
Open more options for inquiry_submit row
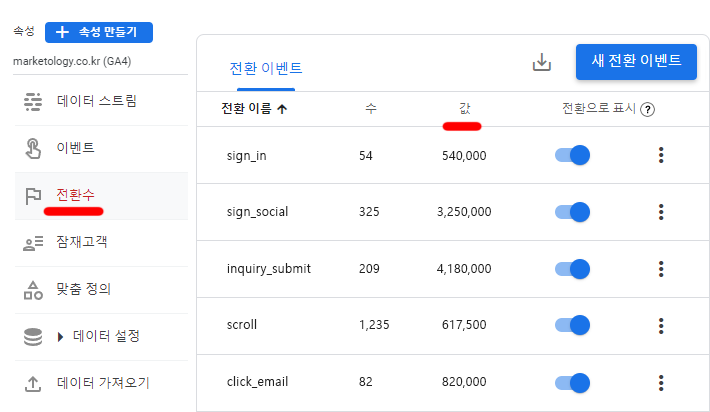(x=661, y=269)
